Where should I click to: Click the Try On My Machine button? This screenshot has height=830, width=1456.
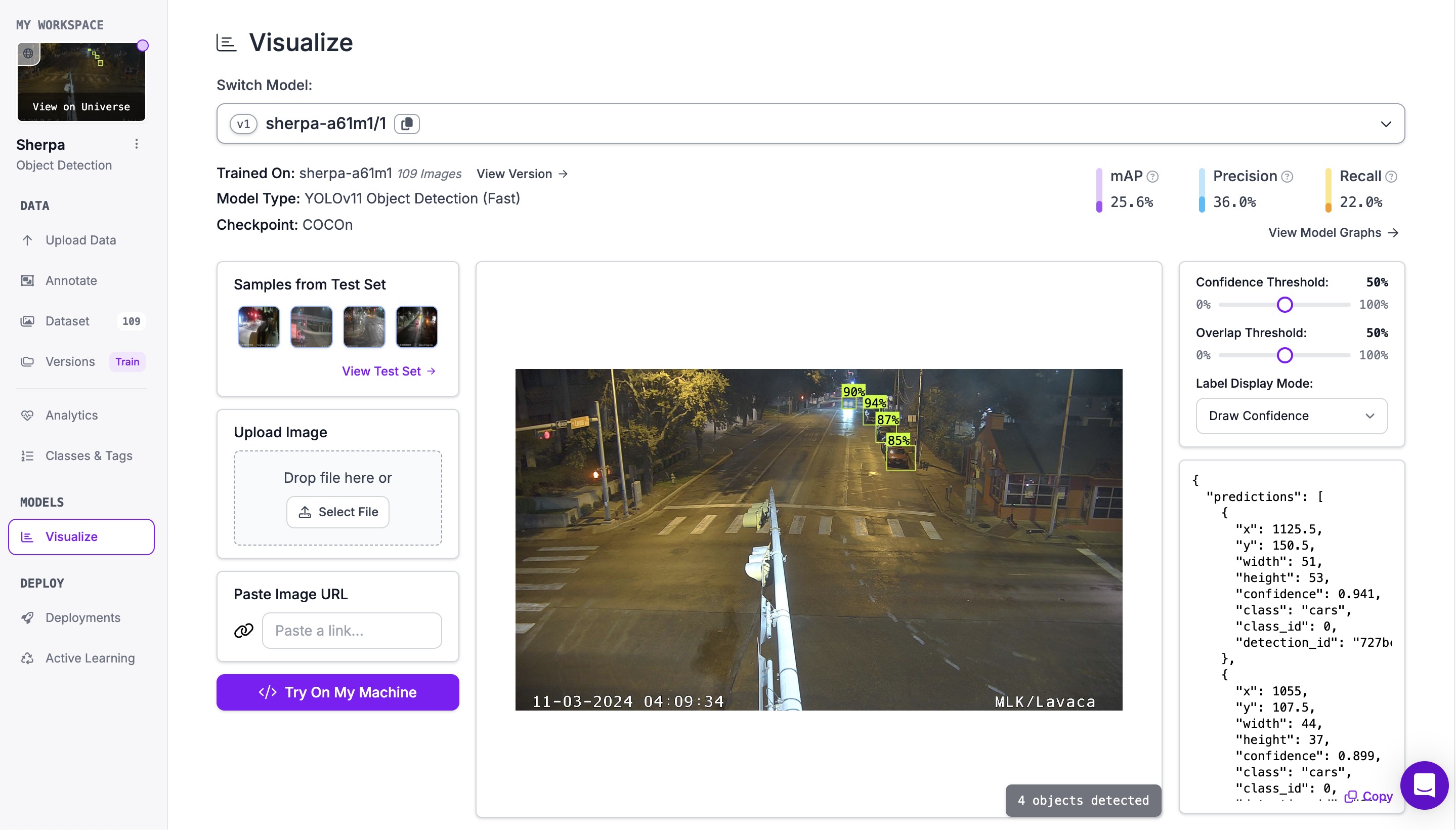click(337, 692)
